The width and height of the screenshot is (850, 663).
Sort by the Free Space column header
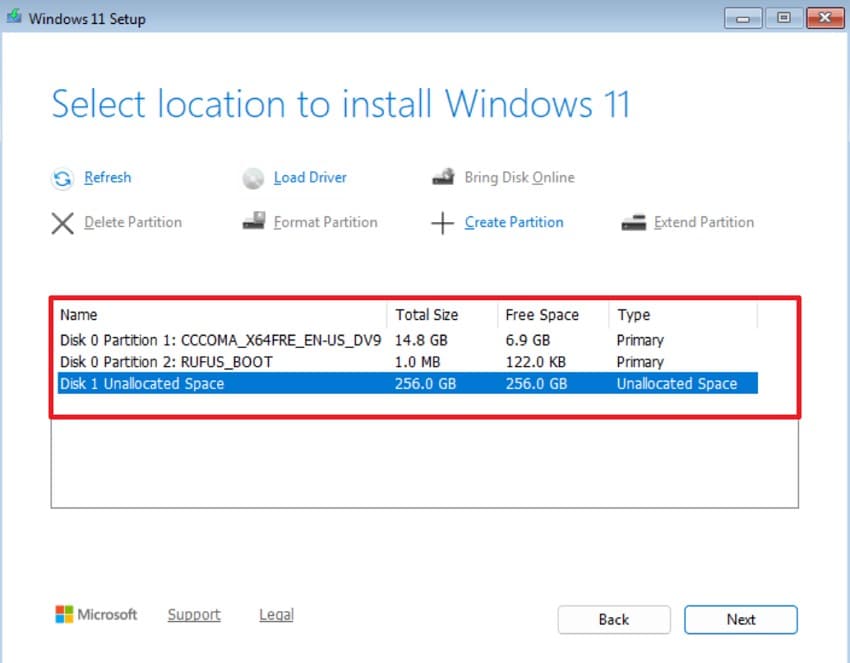553,315
